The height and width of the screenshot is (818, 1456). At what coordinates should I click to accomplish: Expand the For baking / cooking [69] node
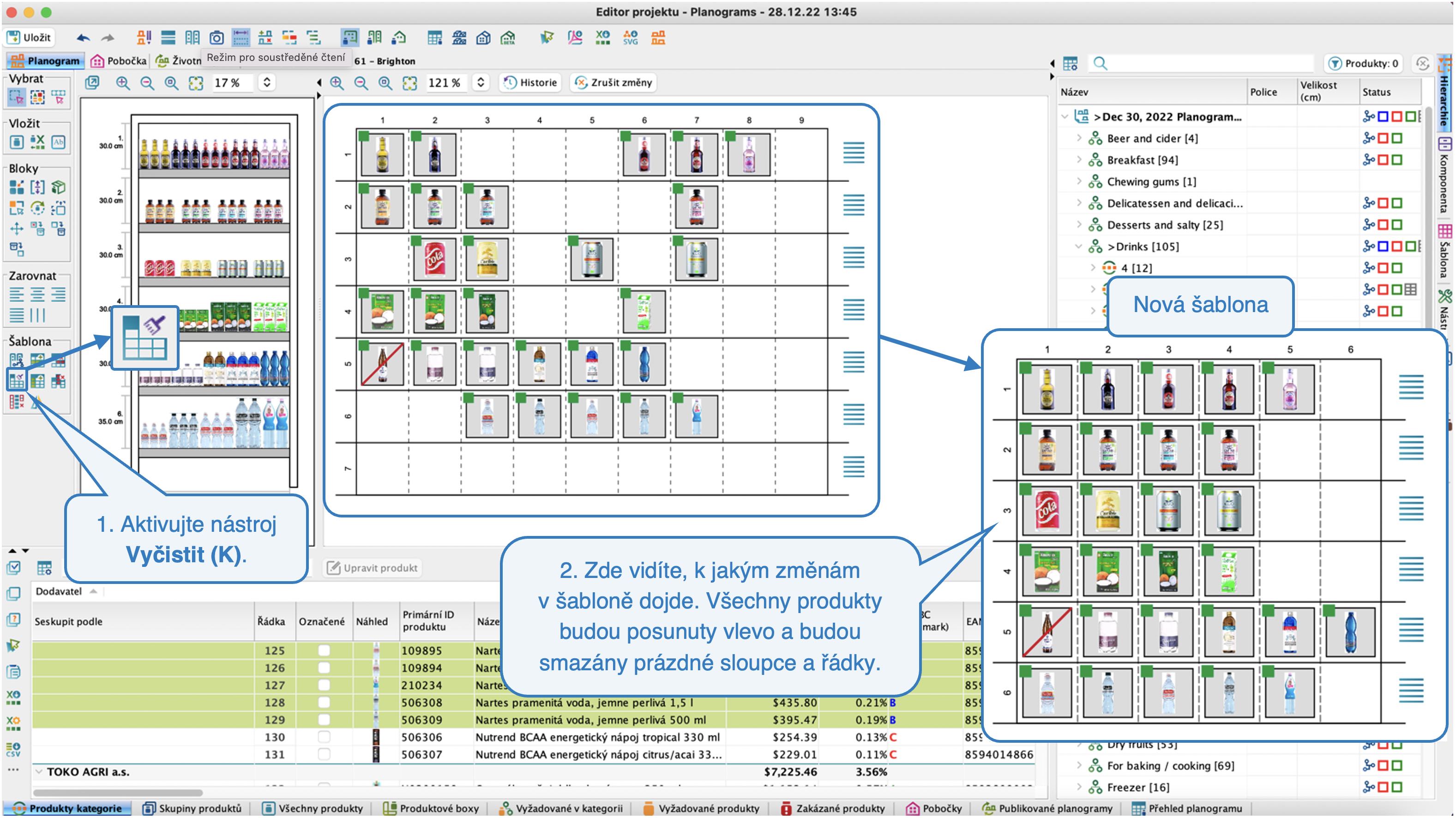click(x=1079, y=765)
